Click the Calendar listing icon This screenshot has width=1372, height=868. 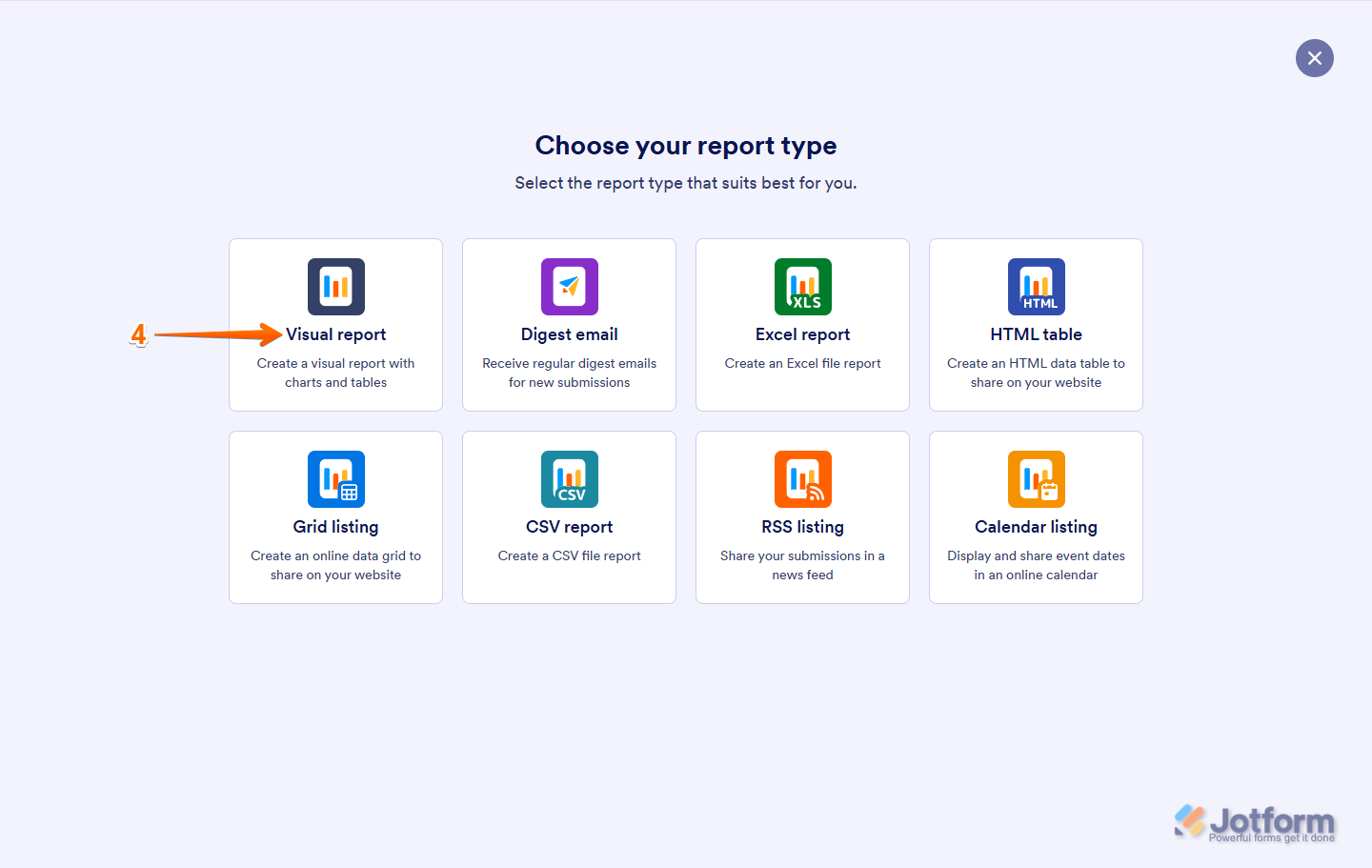[1036, 478]
